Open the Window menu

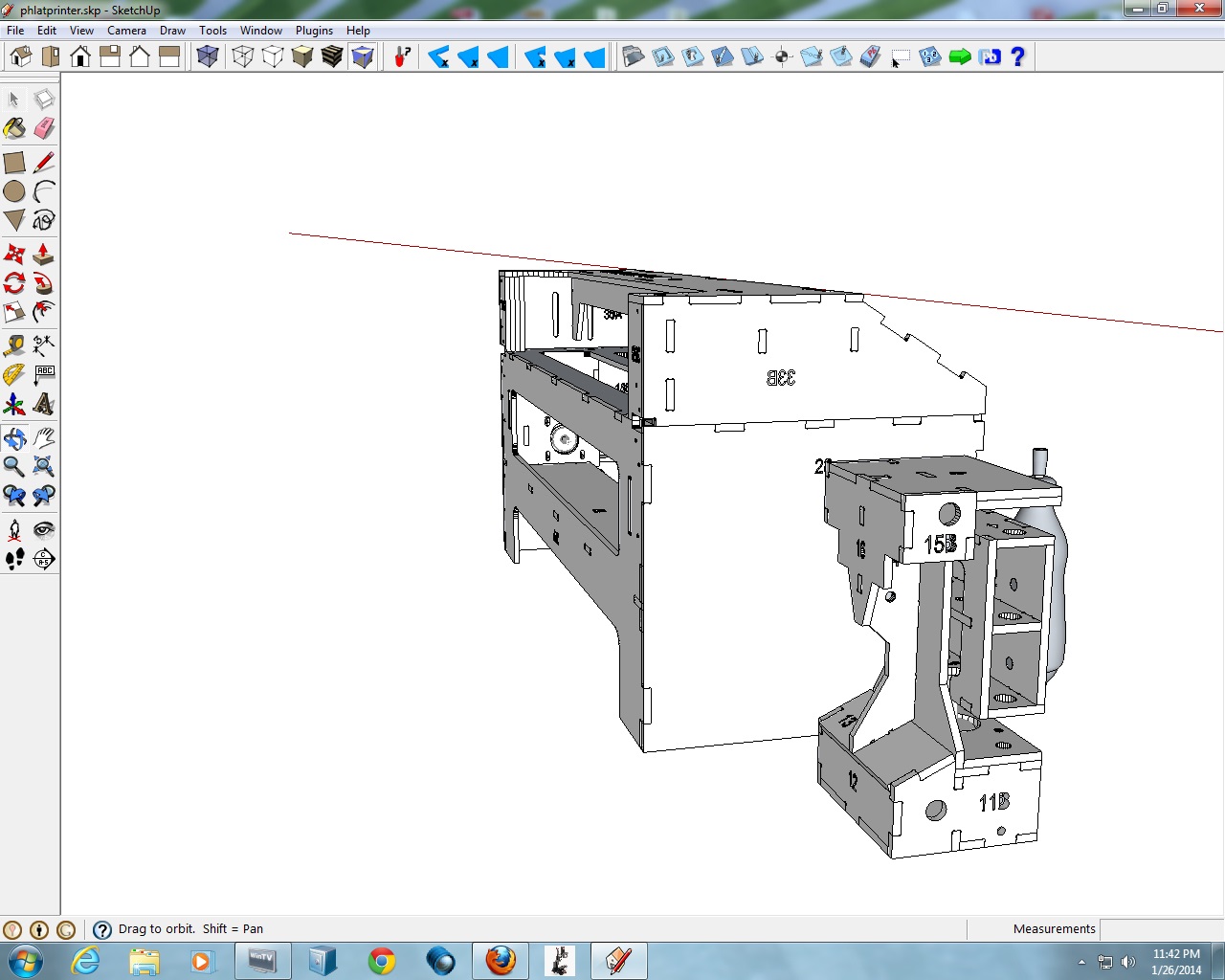(x=260, y=31)
